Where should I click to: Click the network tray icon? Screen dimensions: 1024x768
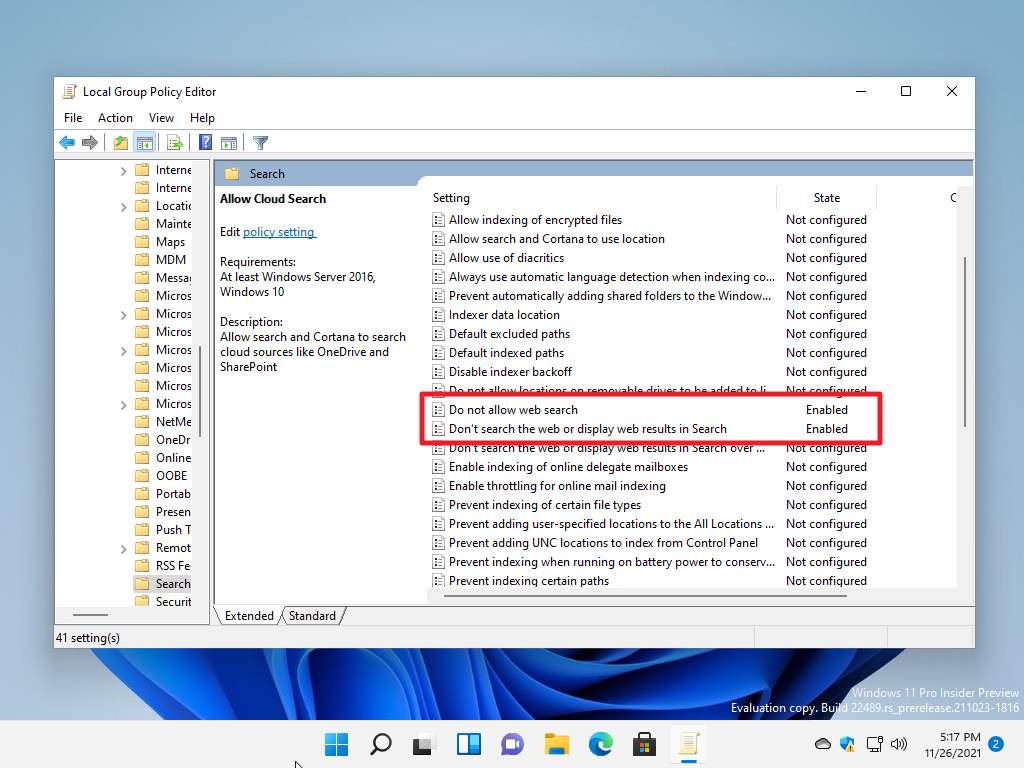pos(874,744)
